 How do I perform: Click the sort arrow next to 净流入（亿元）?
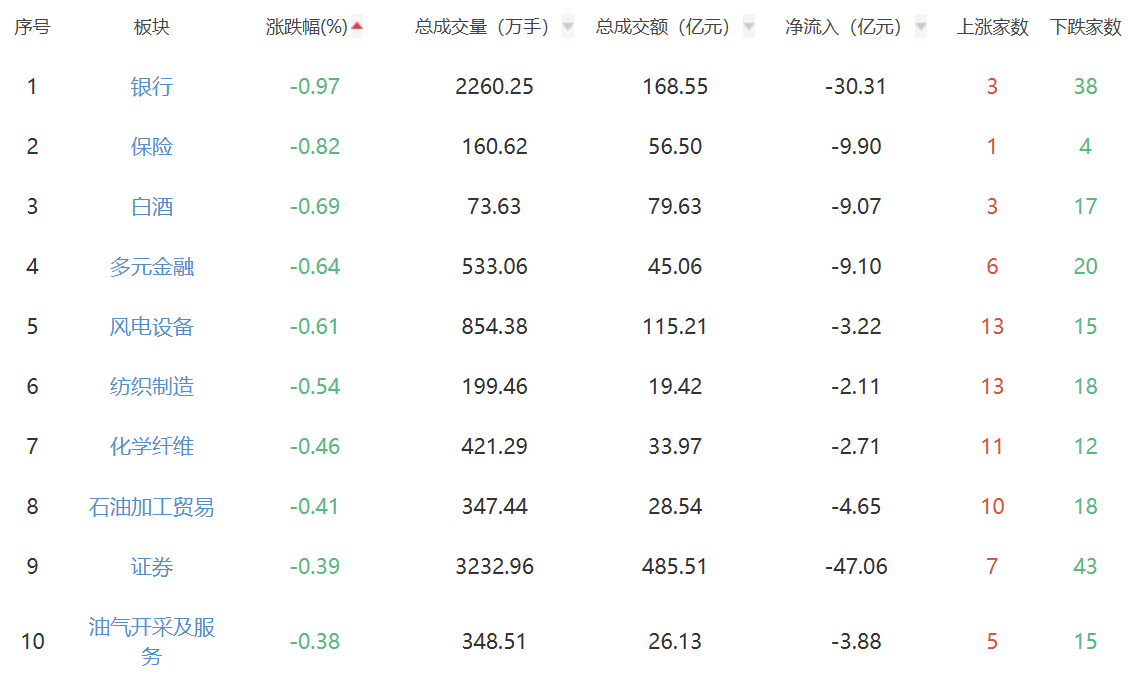tap(921, 27)
